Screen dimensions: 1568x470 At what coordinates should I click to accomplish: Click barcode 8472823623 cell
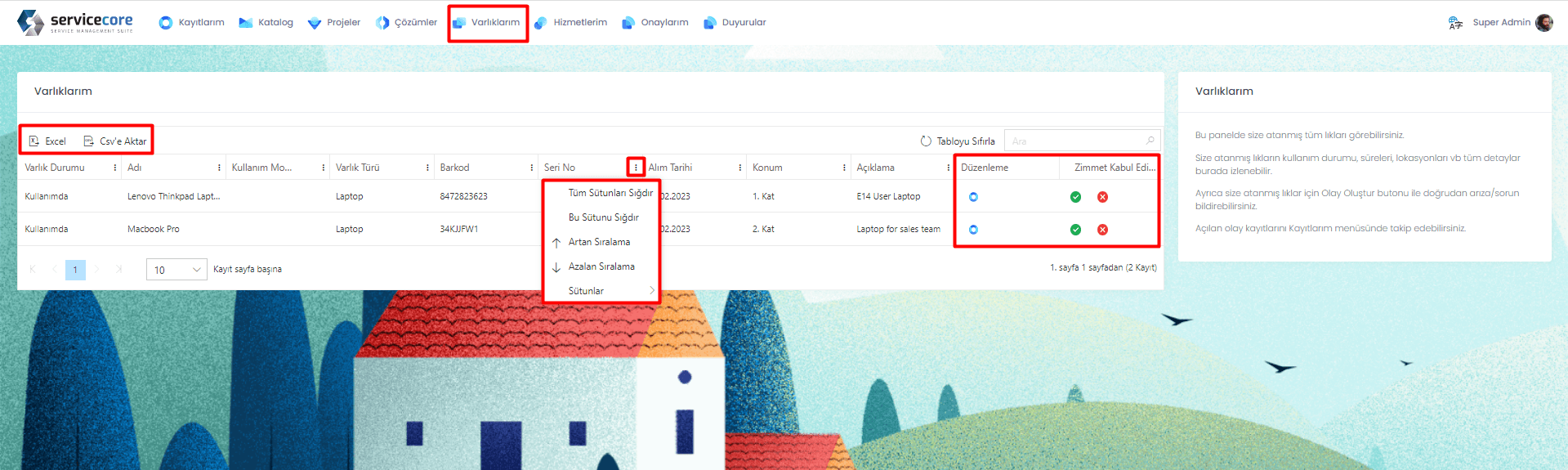point(463,196)
